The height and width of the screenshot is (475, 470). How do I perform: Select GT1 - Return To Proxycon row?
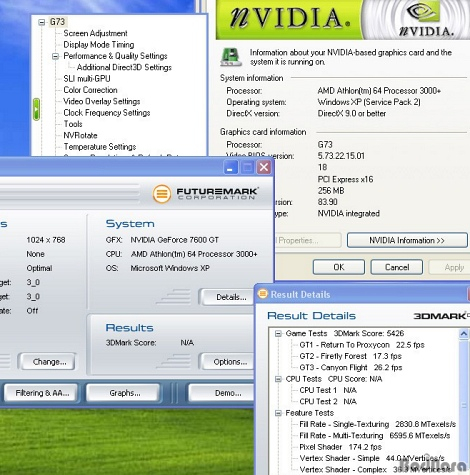coord(362,345)
